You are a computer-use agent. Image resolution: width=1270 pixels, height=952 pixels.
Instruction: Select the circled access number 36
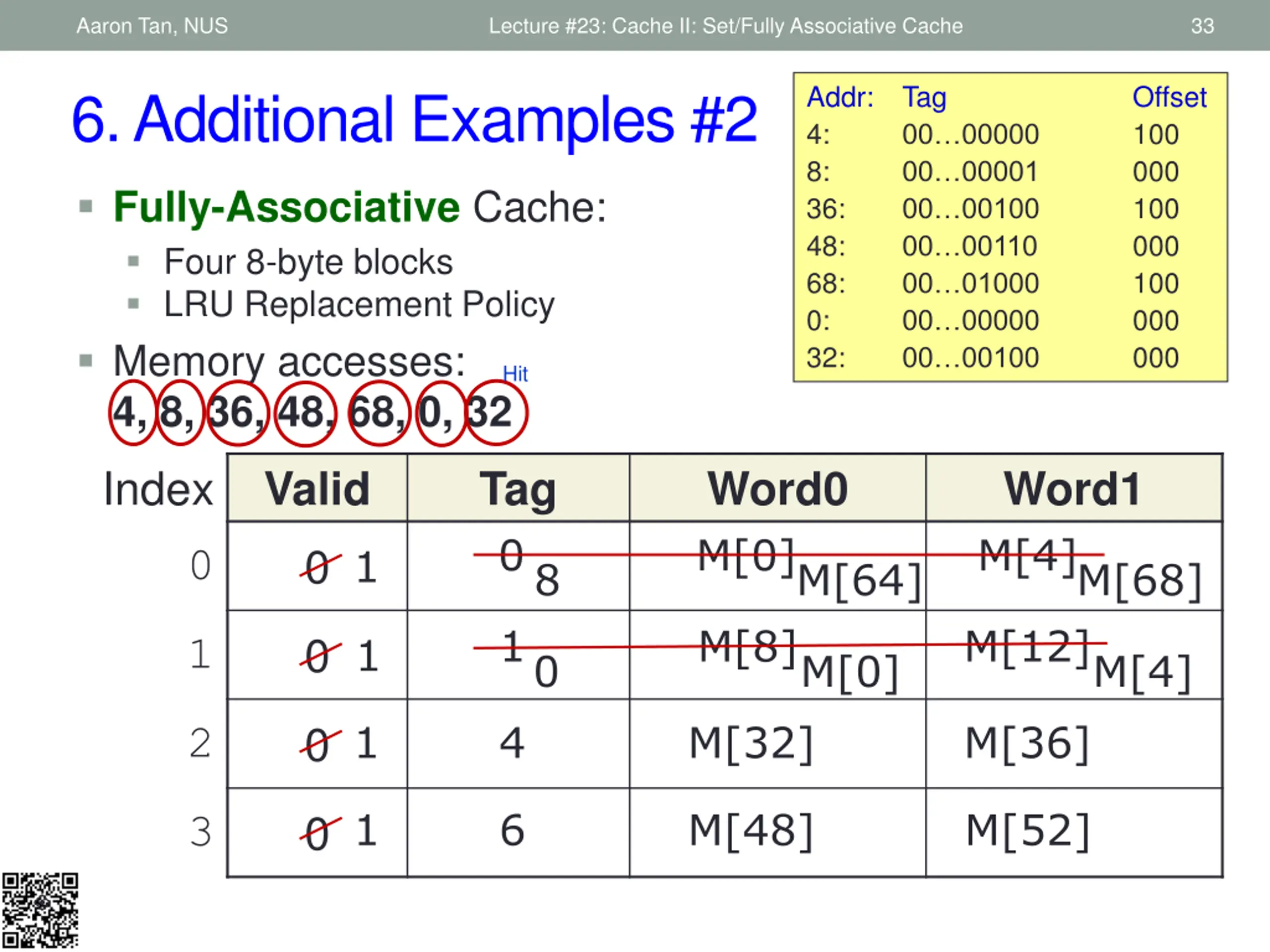coord(238,413)
